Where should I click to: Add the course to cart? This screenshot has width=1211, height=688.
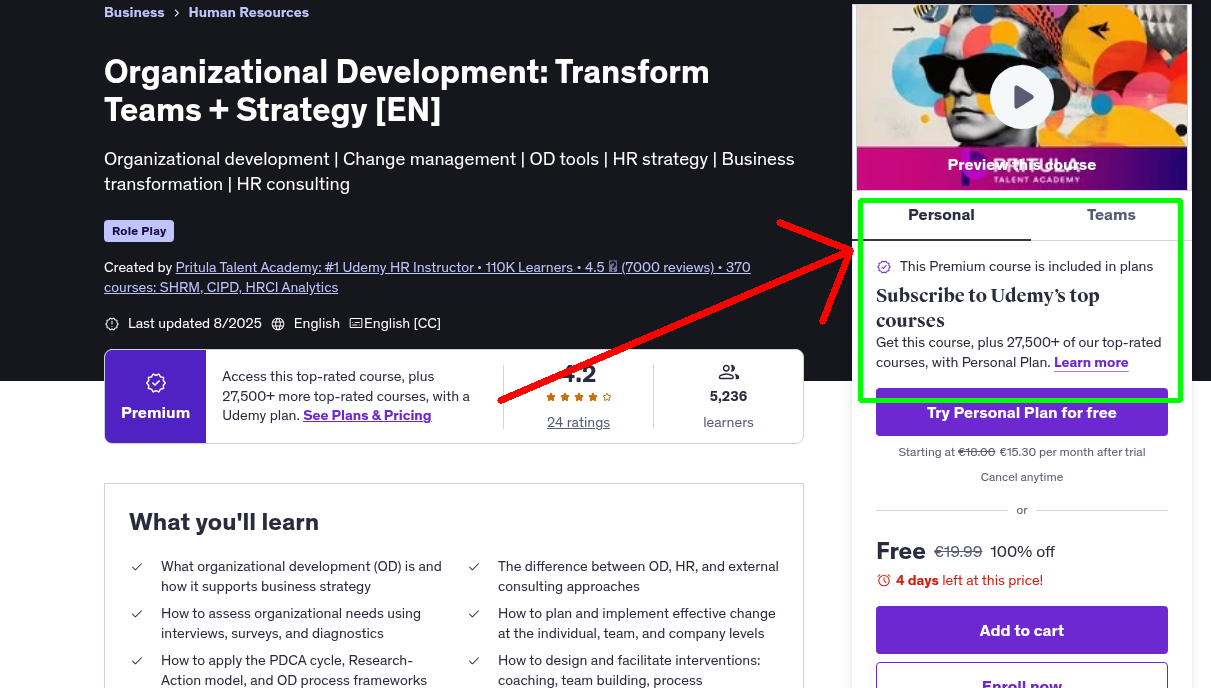[1022, 630]
